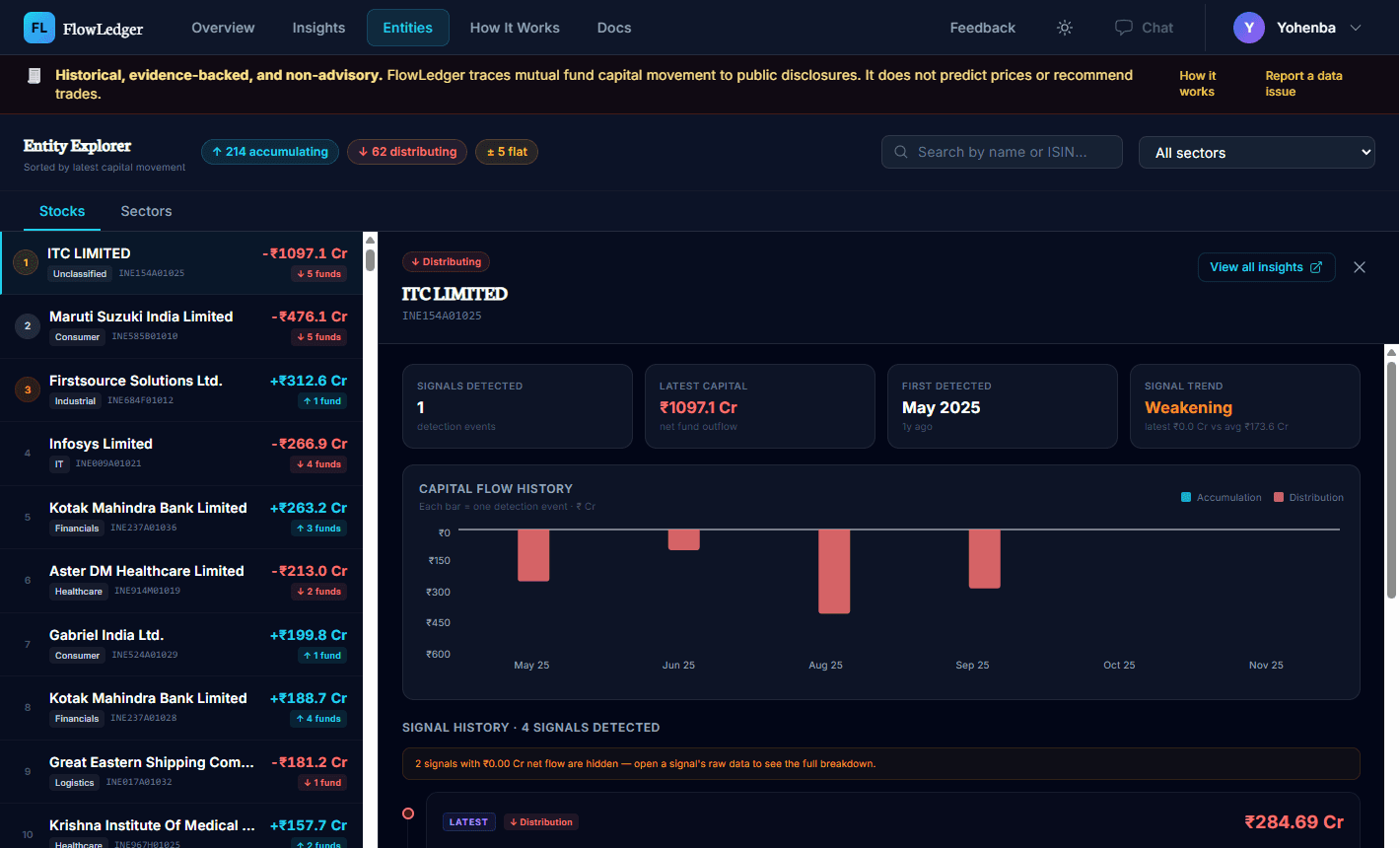
Task: Click the stock list scrollbar thumb
Action: 370,259
